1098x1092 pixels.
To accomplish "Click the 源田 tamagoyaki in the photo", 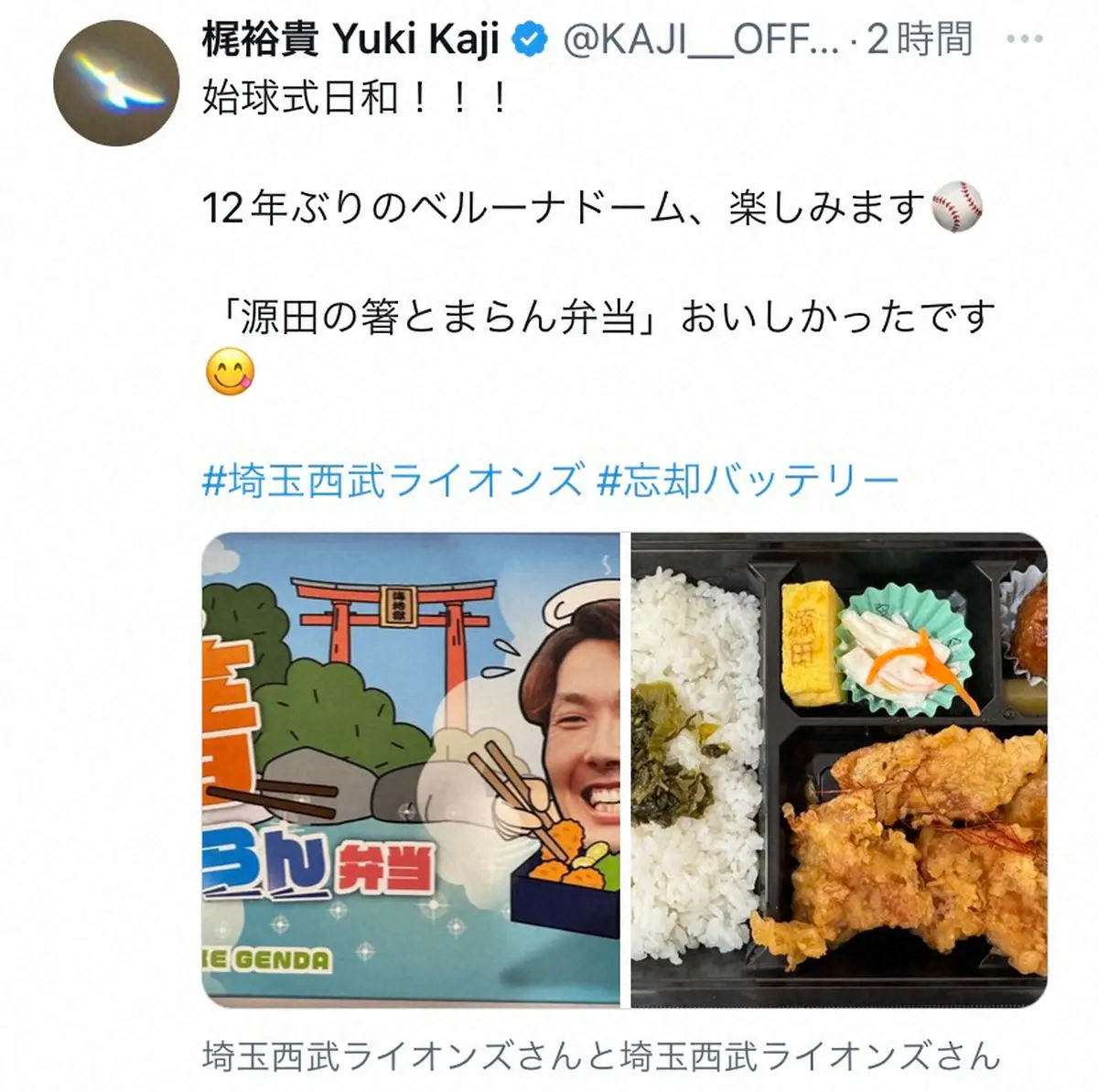I will [813, 632].
